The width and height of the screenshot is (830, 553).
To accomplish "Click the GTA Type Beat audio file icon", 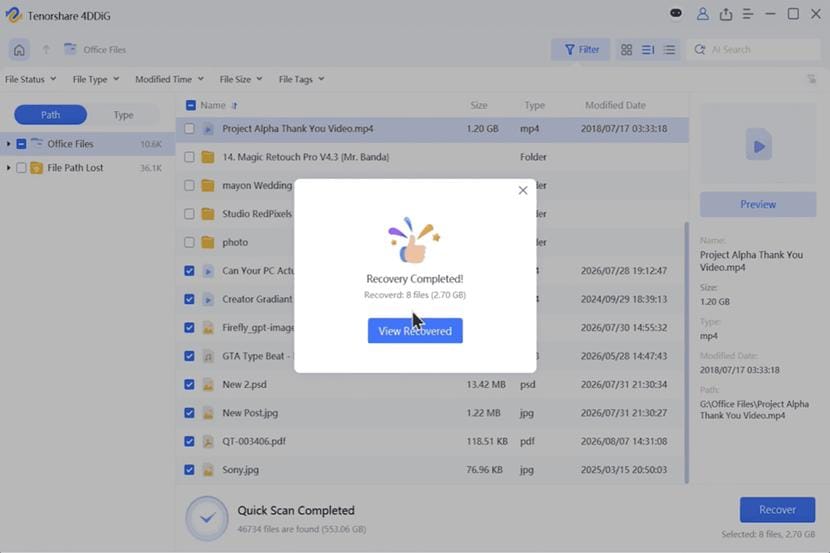I will coord(208,356).
